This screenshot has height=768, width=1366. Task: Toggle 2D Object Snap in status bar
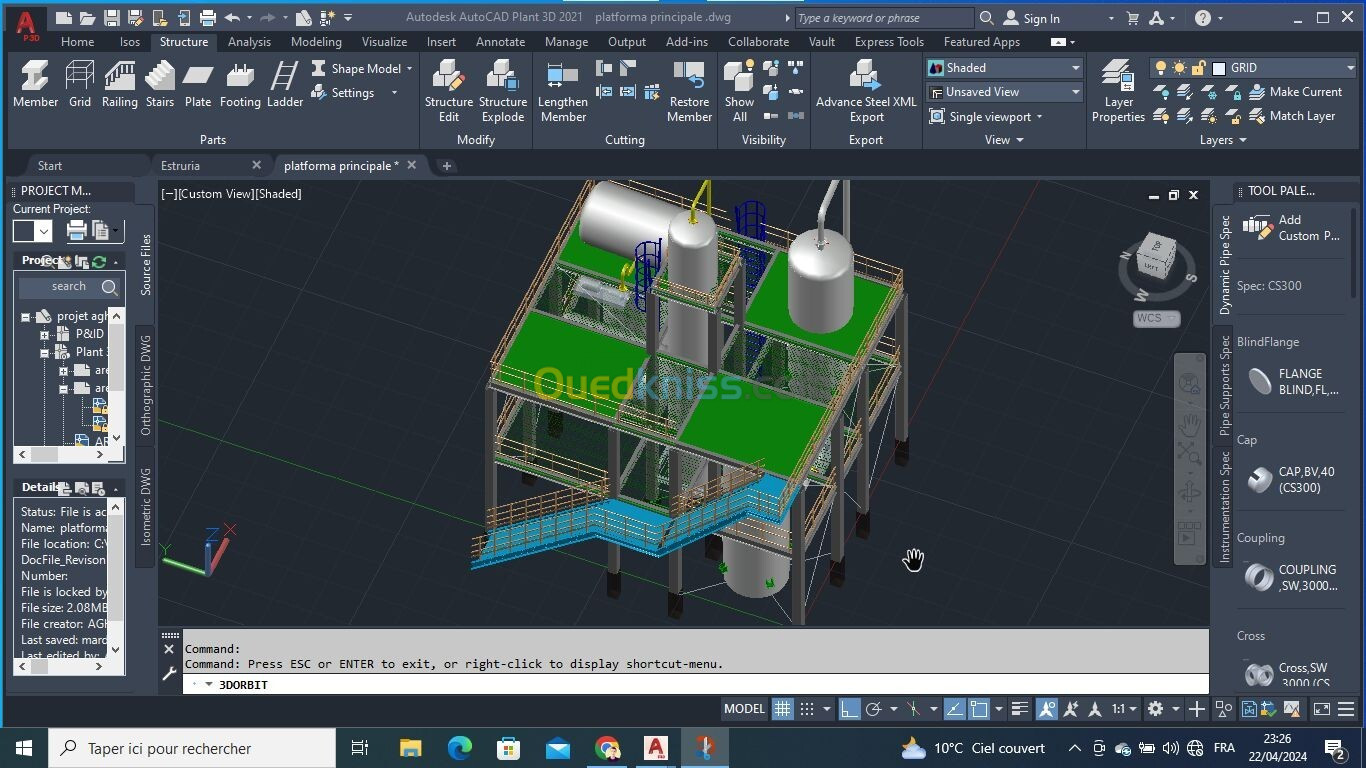978,709
